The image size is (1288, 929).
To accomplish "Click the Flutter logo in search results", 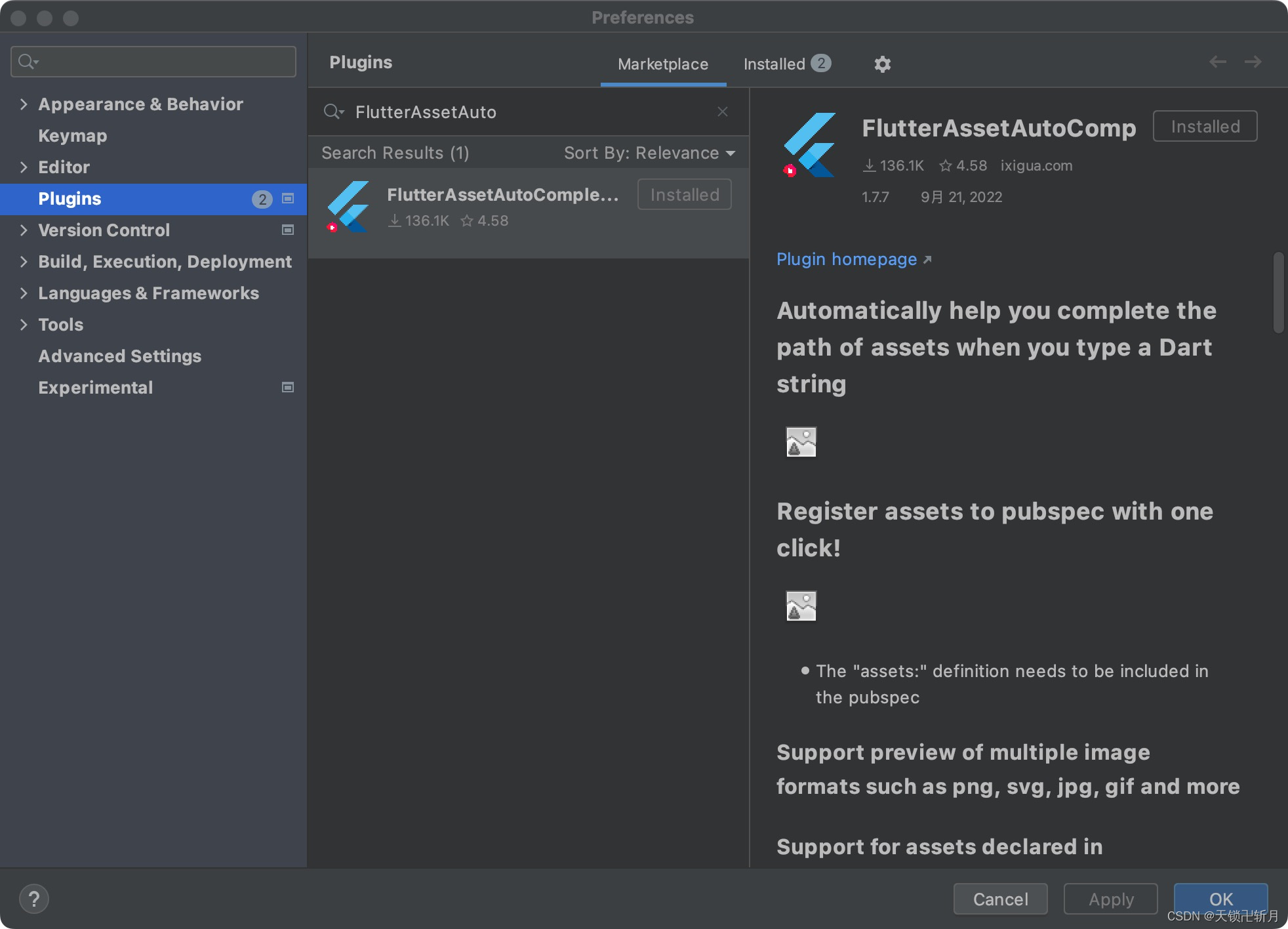I will 348,207.
